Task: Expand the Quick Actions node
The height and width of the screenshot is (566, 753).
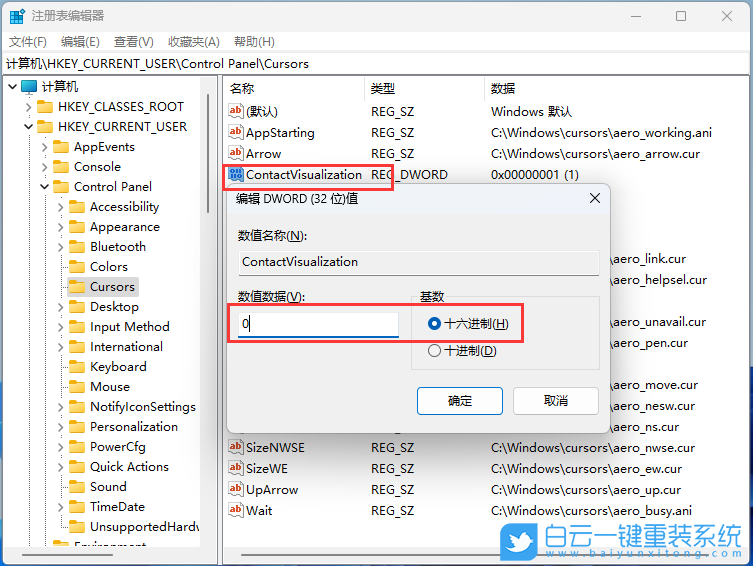Action: (x=60, y=467)
